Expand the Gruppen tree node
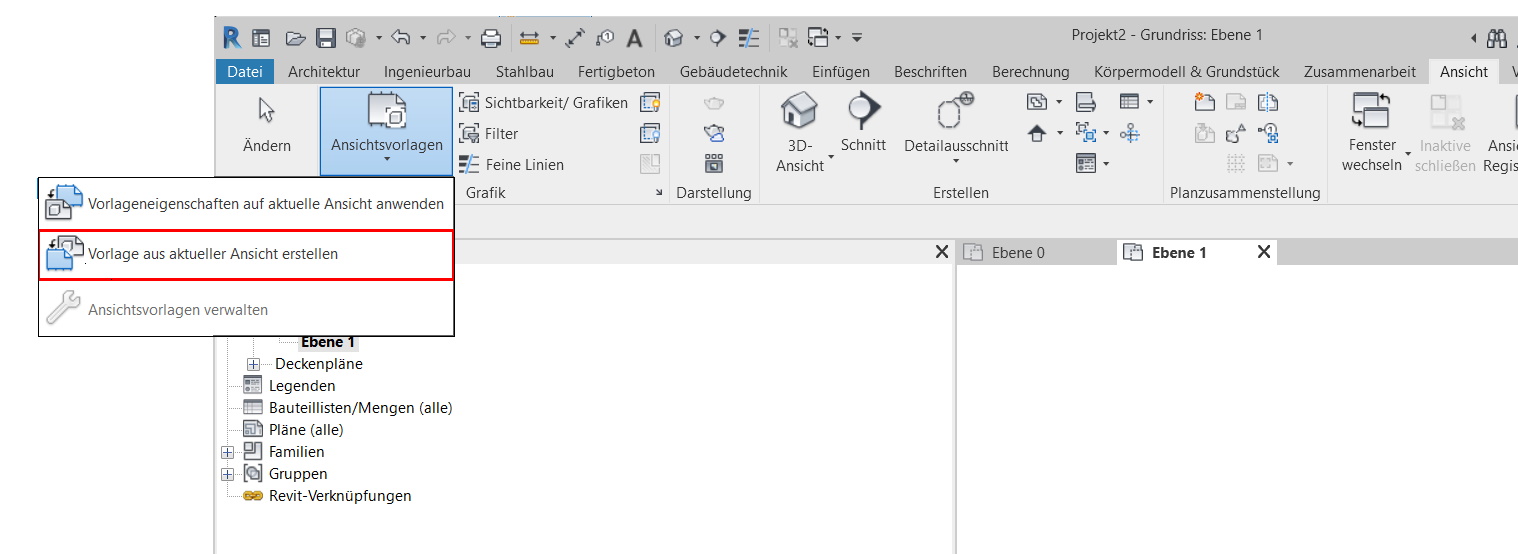1518x554 pixels. [x=227, y=474]
